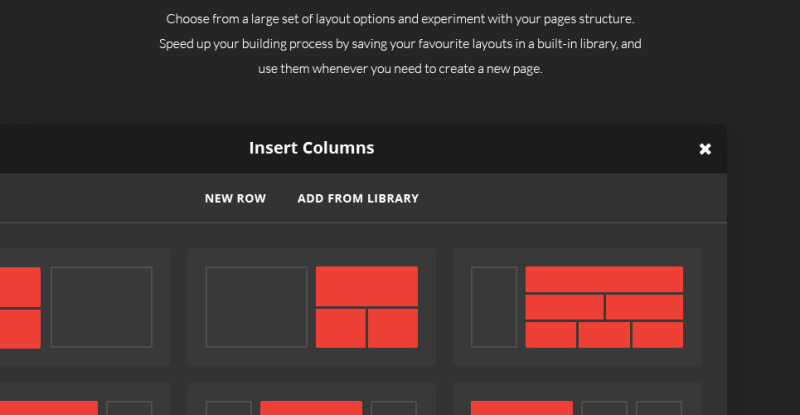This screenshot has height=415, width=800.
Task: Select left half-width red block in six-block layout
Action: click(564, 307)
